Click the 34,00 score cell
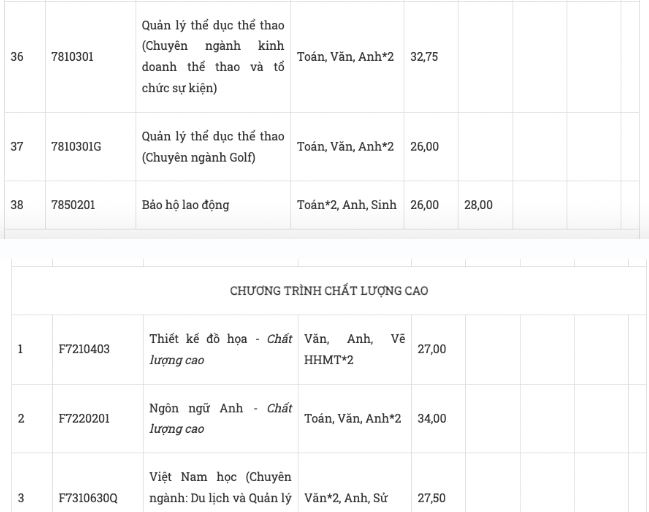The width and height of the screenshot is (649, 512). click(432, 418)
